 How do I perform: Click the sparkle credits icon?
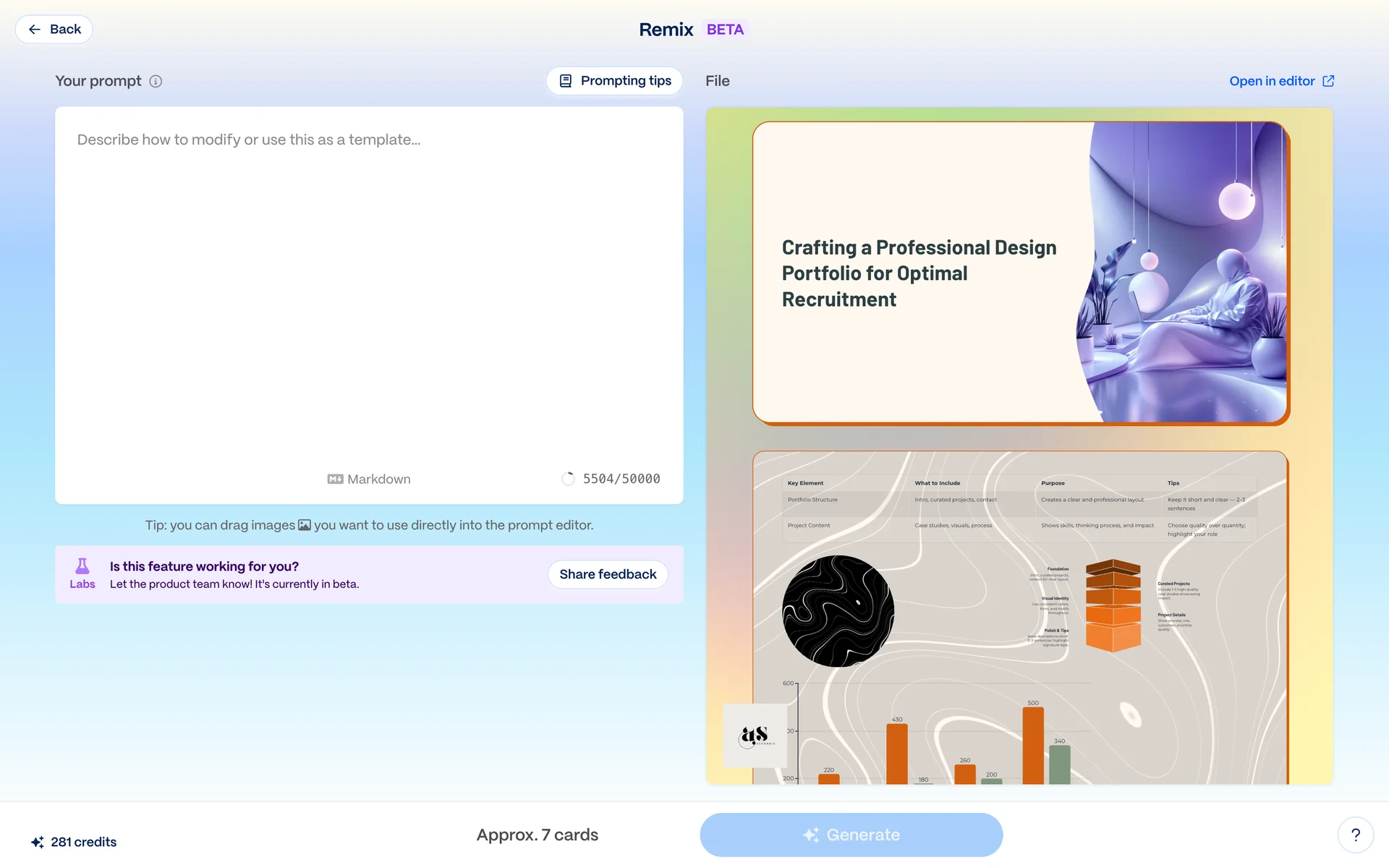tap(38, 842)
